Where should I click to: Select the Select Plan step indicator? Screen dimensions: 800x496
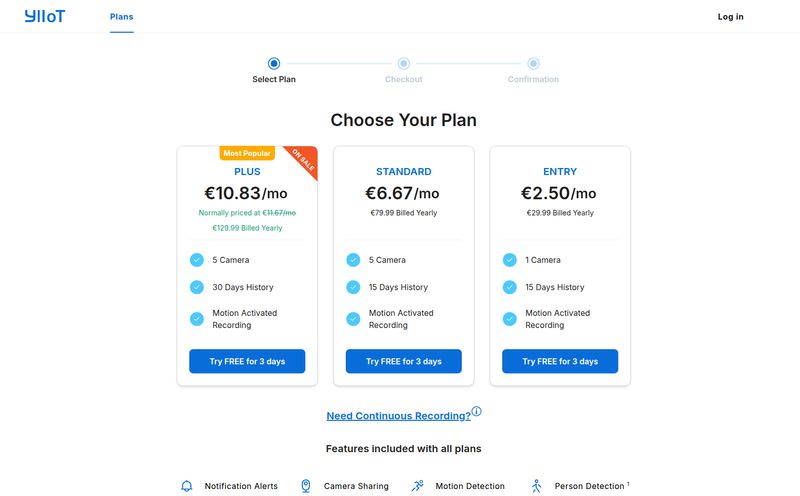point(274,63)
